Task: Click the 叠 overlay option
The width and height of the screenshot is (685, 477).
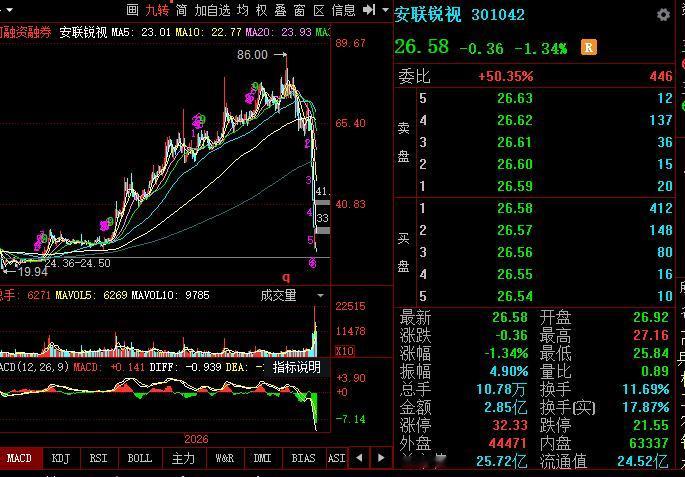Action: coord(280,10)
